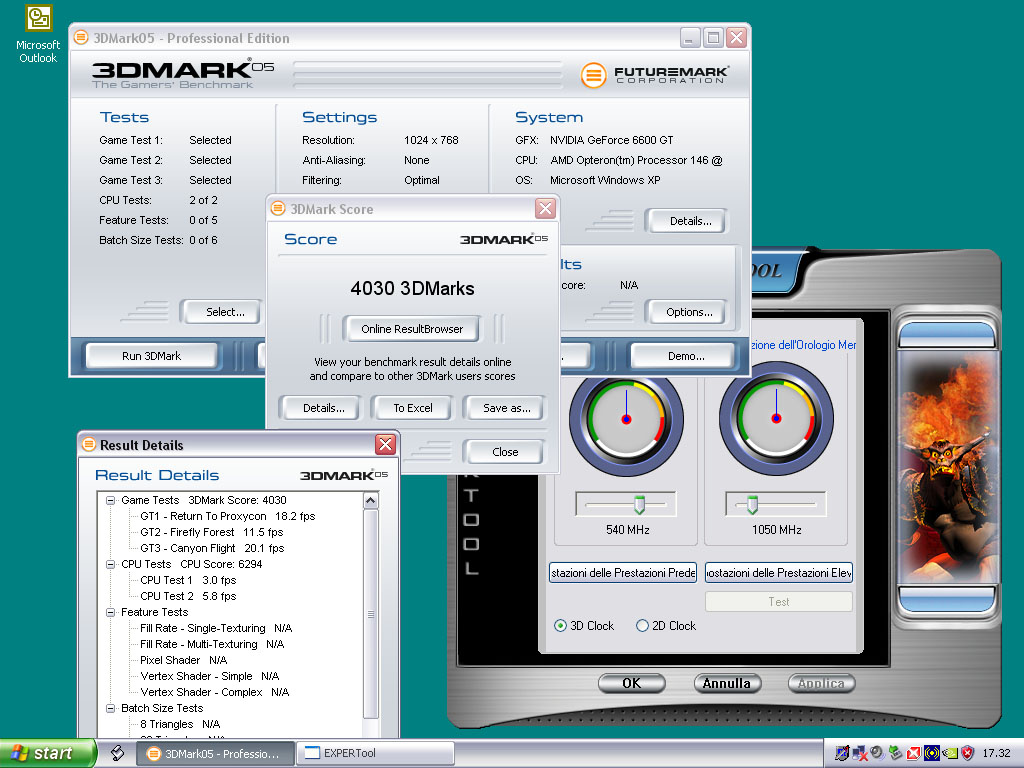Click the '4030 3DMarks' score text
This screenshot has width=1024, height=768.
pos(412,288)
